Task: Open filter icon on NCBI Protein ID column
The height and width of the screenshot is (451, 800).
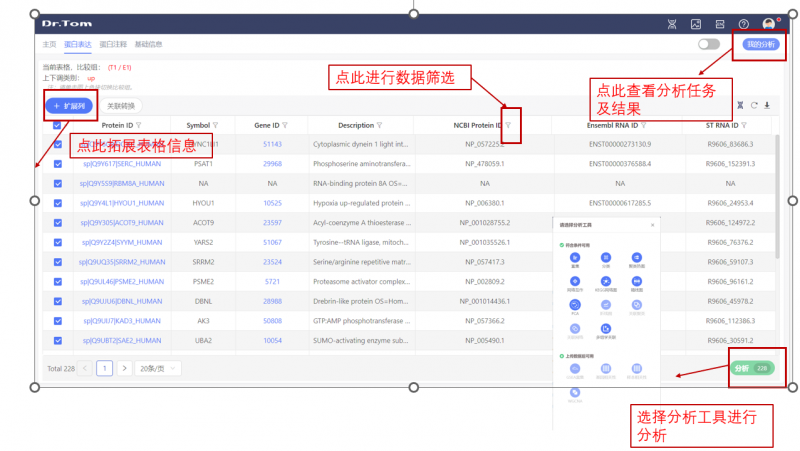Action: pyautogui.click(x=509, y=125)
